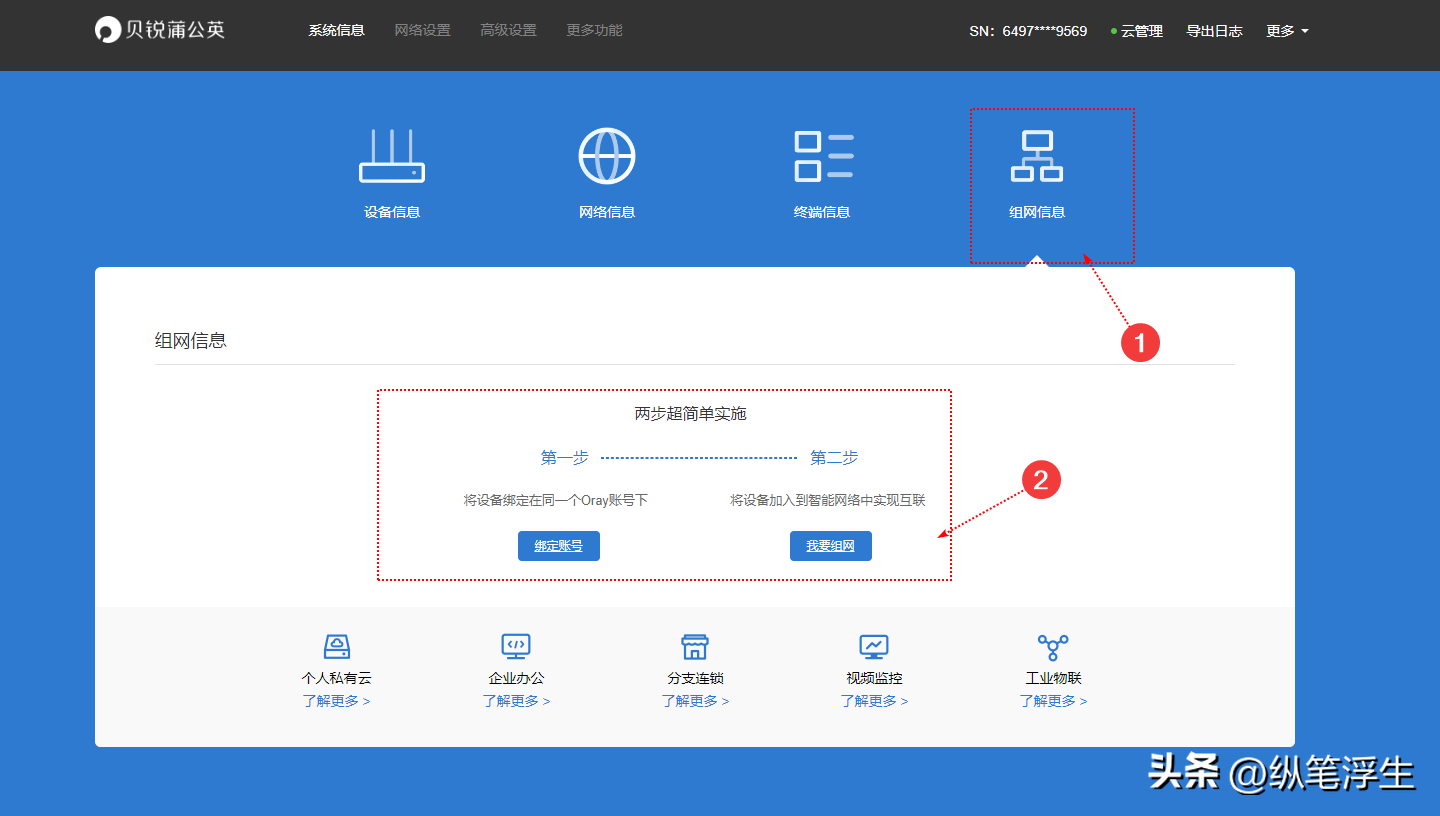
Task: Open the 组网信息 network icon
Action: (x=1037, y=156)
